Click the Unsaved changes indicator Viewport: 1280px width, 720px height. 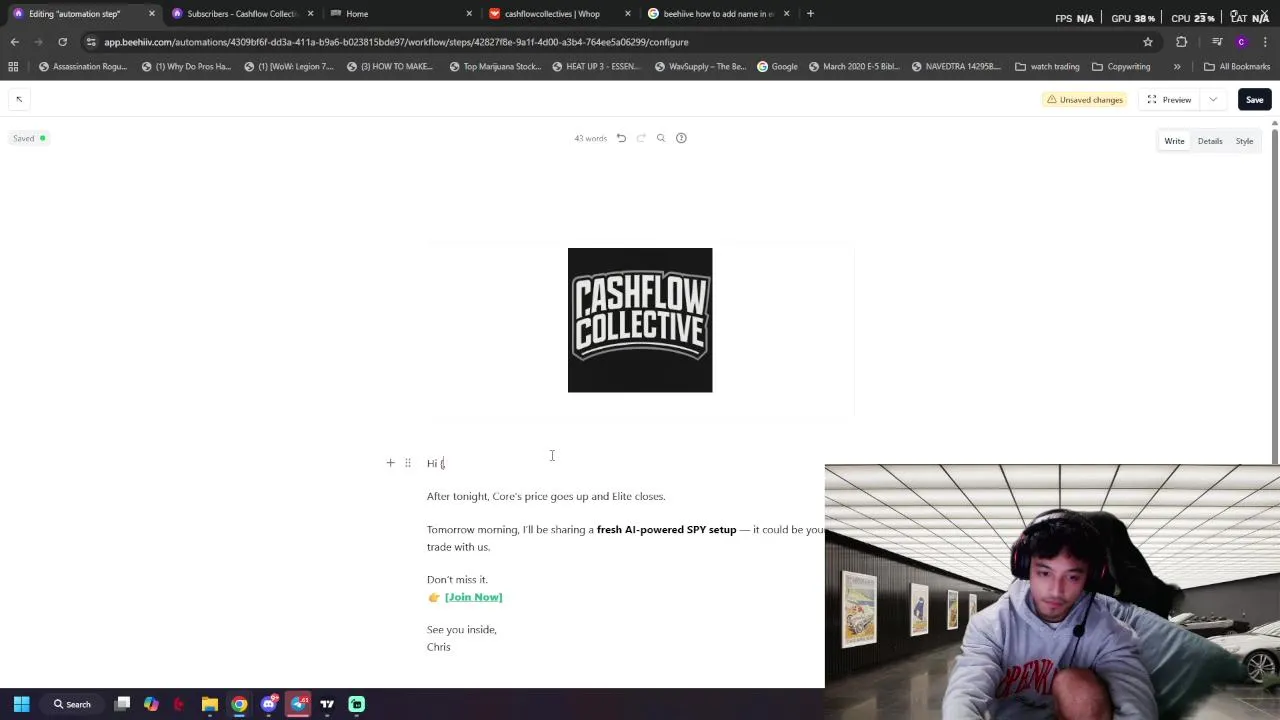(1084, 99)
